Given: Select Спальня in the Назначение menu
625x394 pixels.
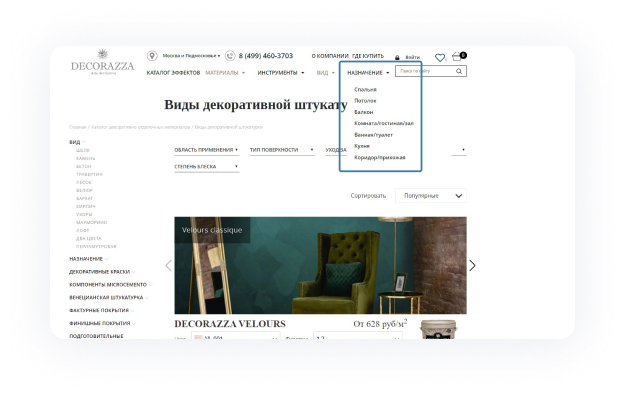Looking at the screenshot, I should coord(366,90).
